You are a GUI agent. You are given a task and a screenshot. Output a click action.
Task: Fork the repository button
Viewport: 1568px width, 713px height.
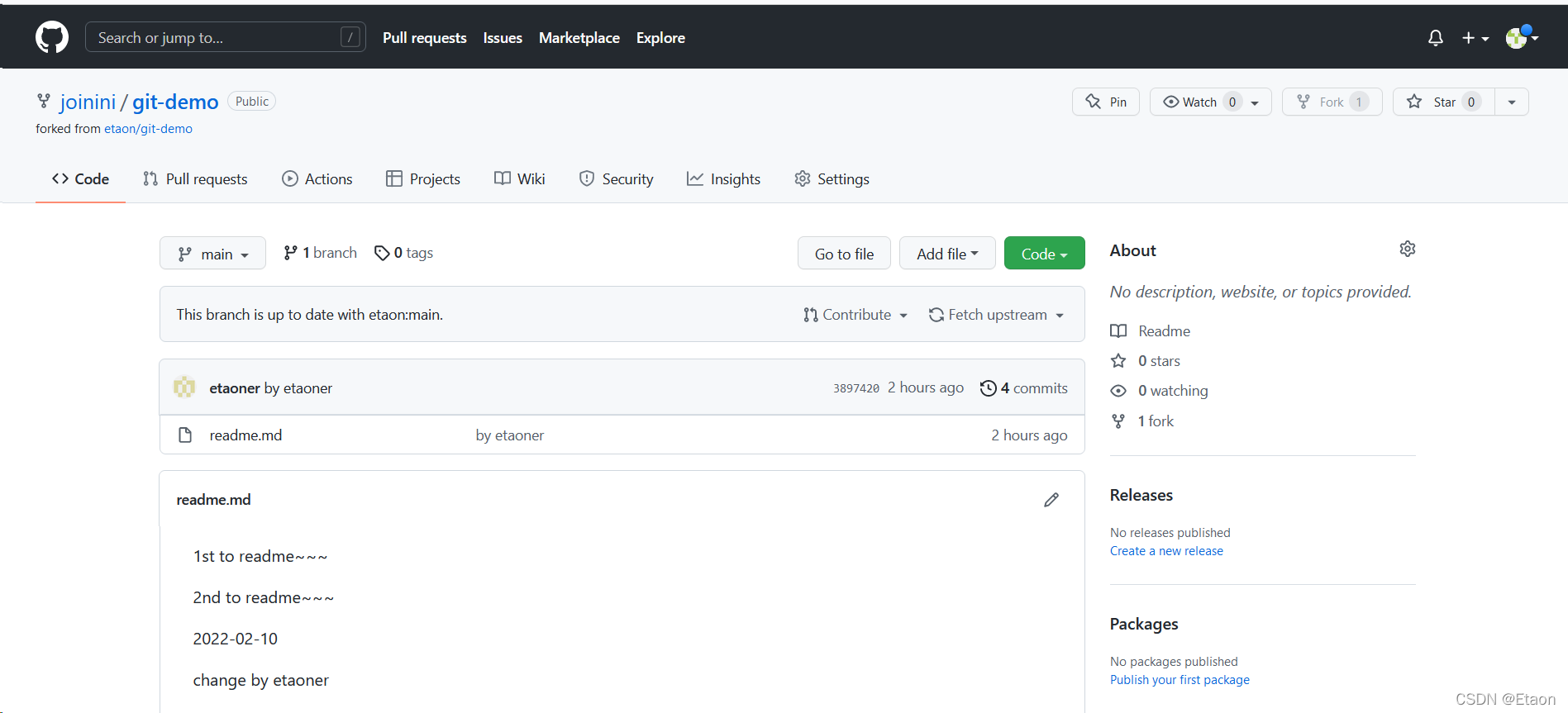(1332, 102)
